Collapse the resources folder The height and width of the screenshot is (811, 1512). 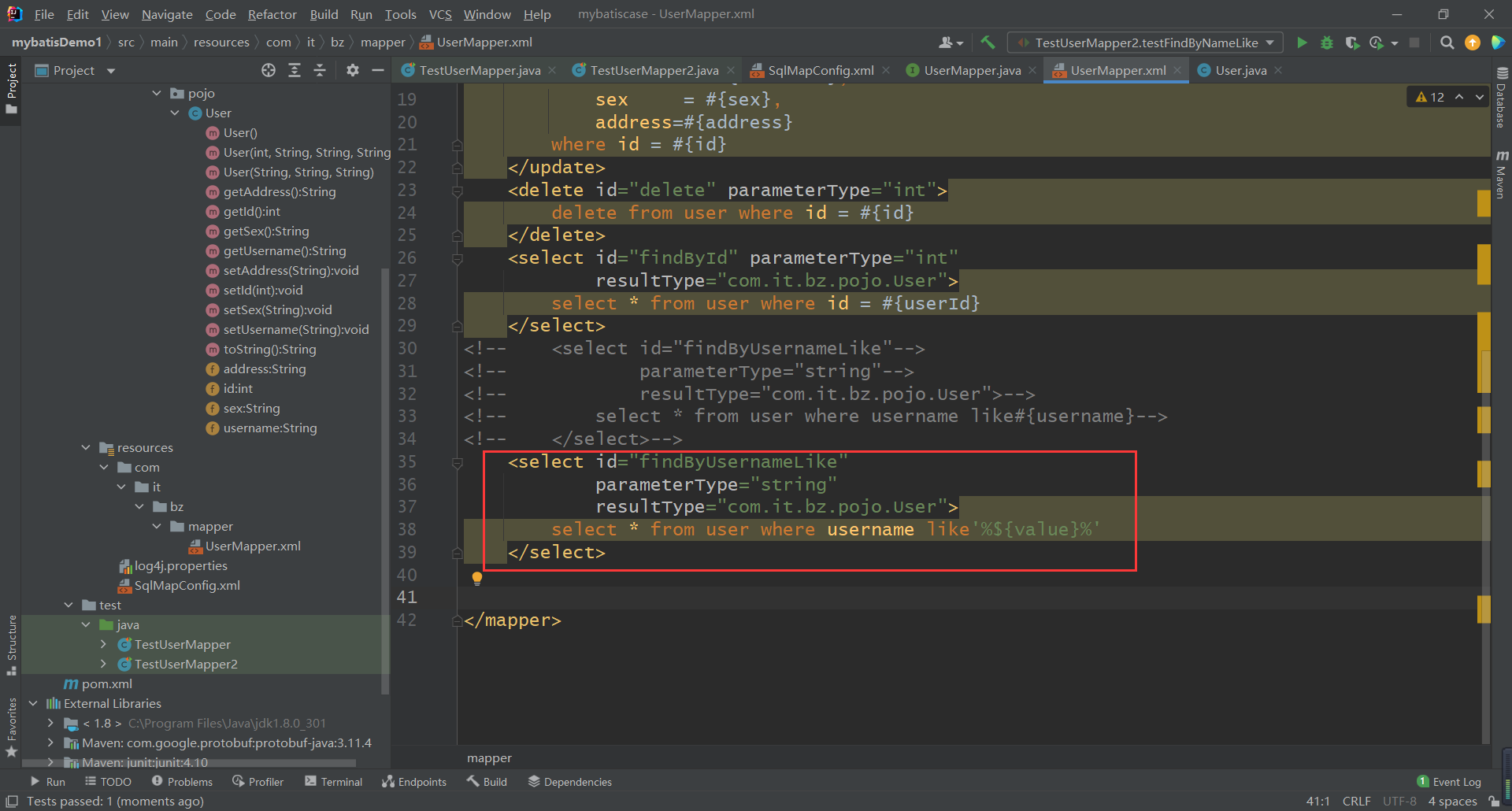(x=86, y=447)
